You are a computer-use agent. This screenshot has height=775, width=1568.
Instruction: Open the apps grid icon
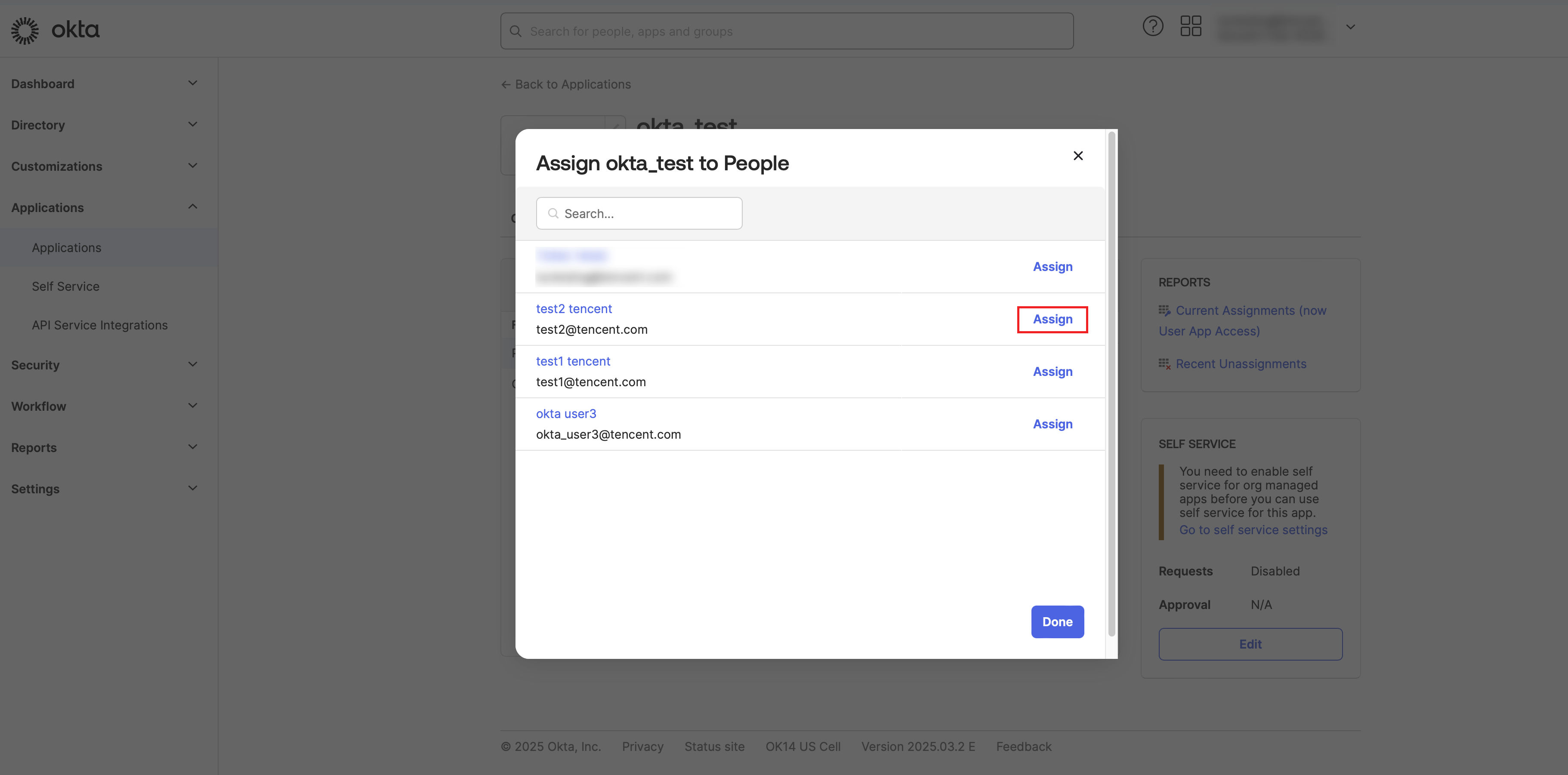1190,26
